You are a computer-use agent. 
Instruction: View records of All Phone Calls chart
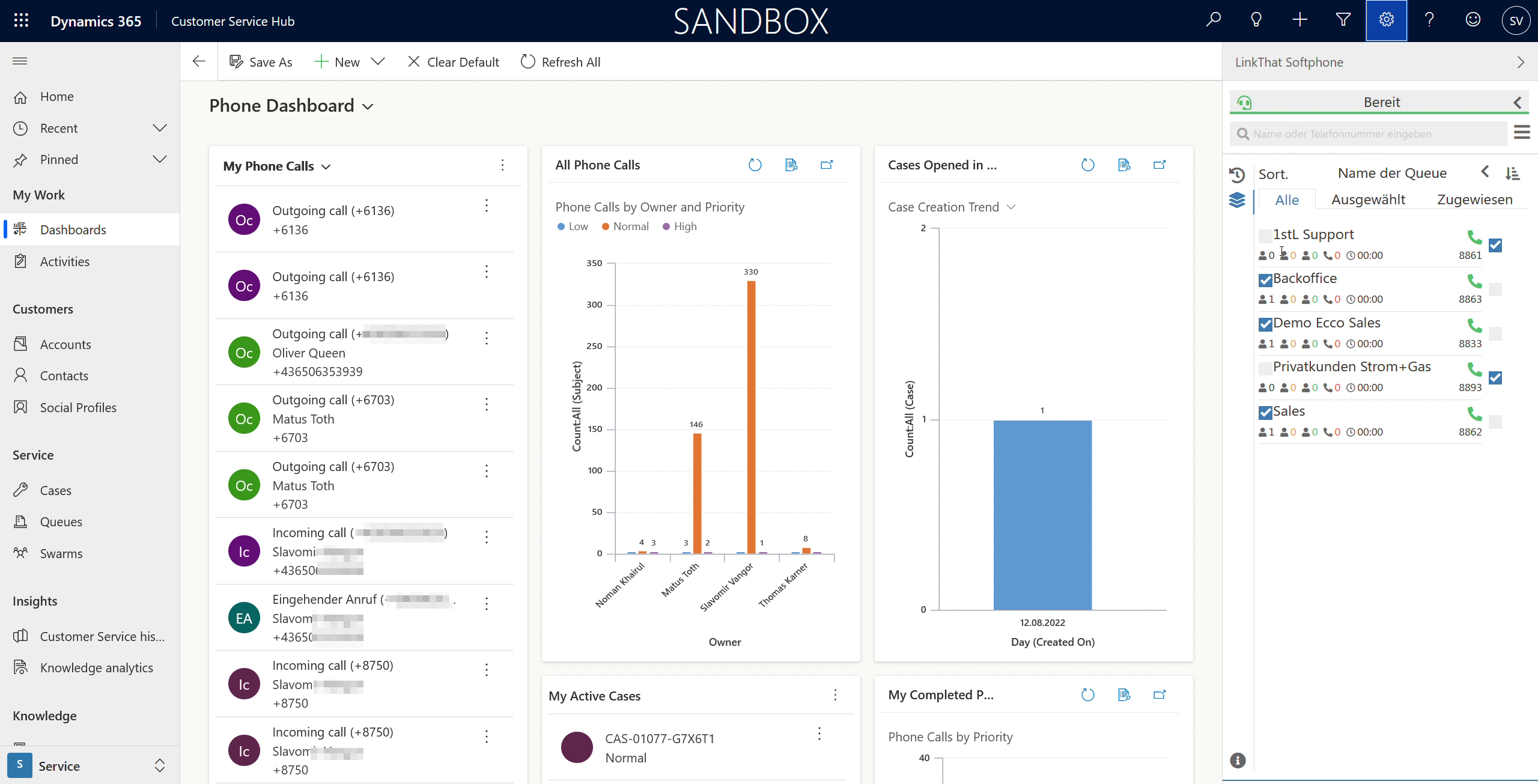tap(791, 165)
